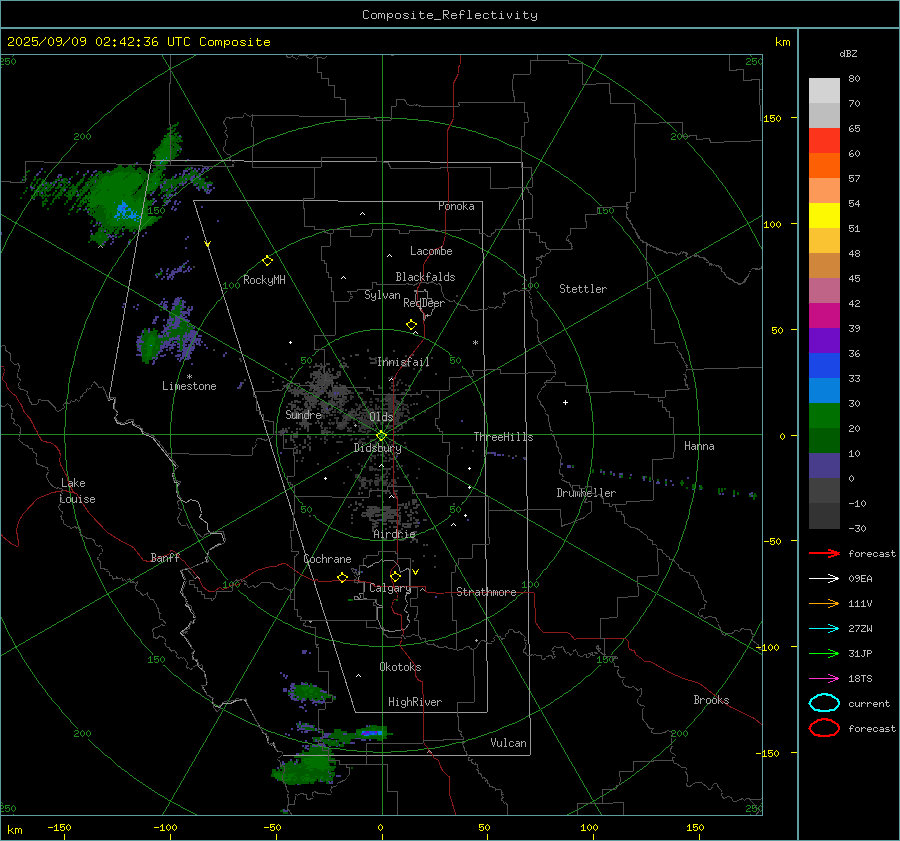
Task: Click the Sylvan label on the map
Action: [382, 295]
